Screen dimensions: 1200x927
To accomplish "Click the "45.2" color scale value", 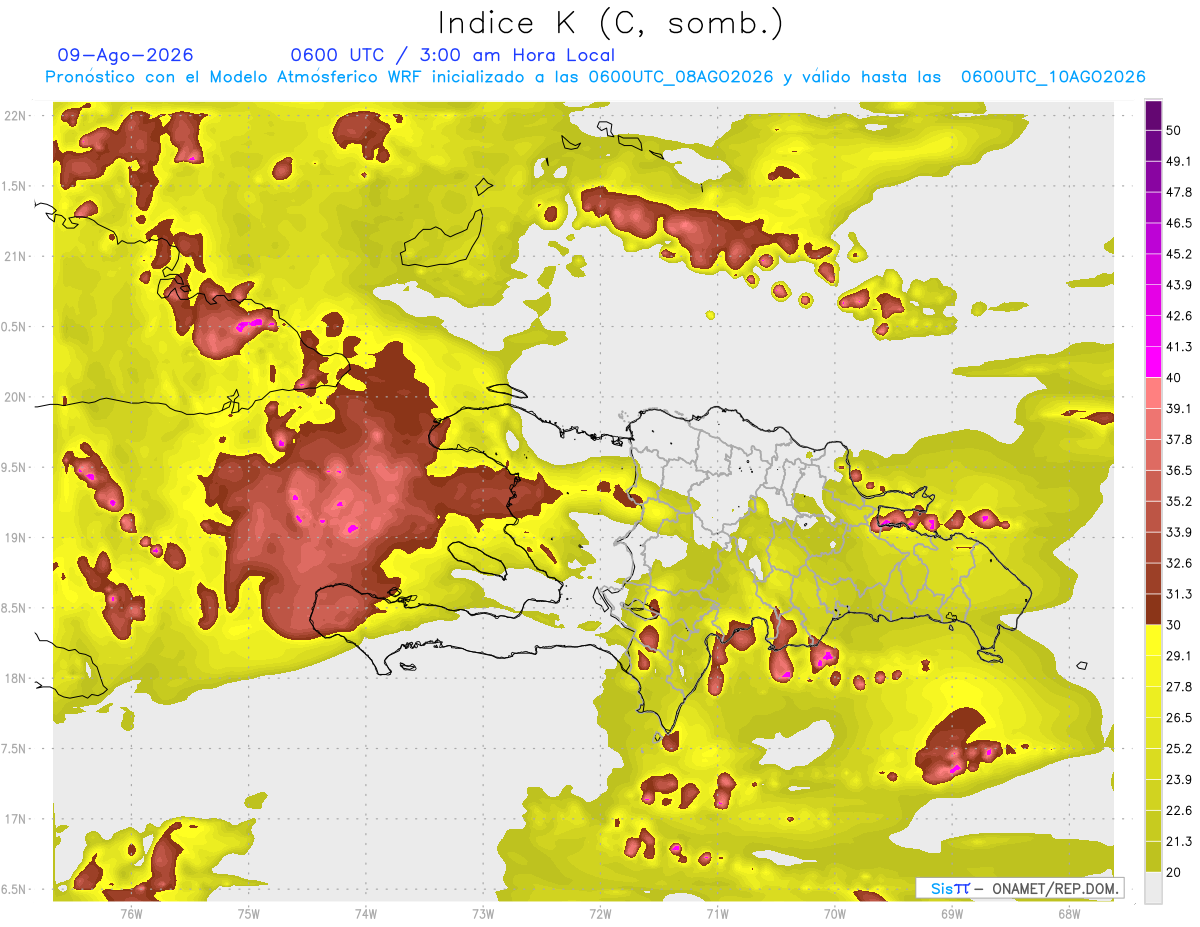I will tap(1179, 254).
